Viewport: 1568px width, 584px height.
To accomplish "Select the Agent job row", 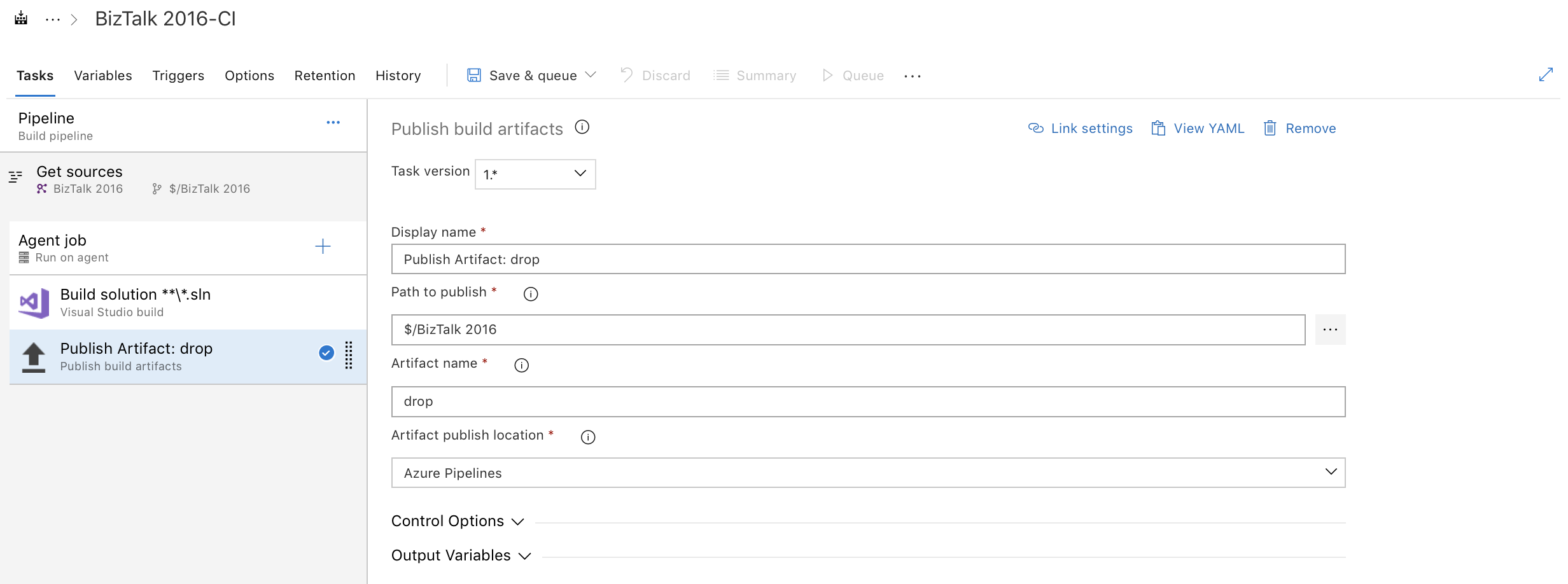I will 188,248.
